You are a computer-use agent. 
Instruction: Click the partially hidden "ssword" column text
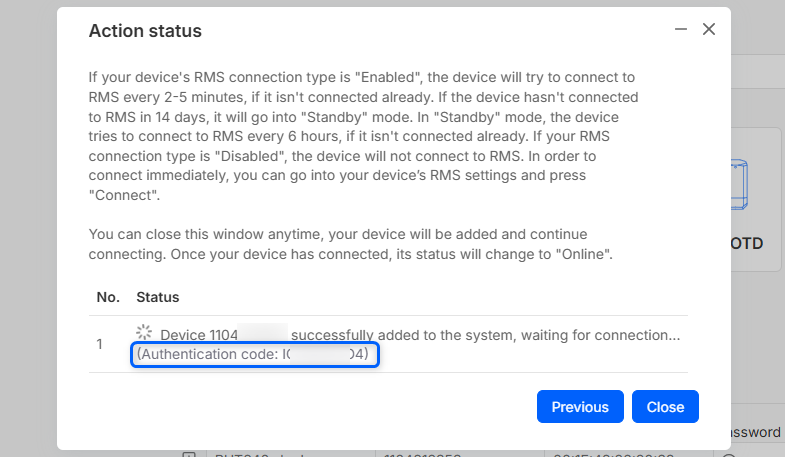coord(756,432)
